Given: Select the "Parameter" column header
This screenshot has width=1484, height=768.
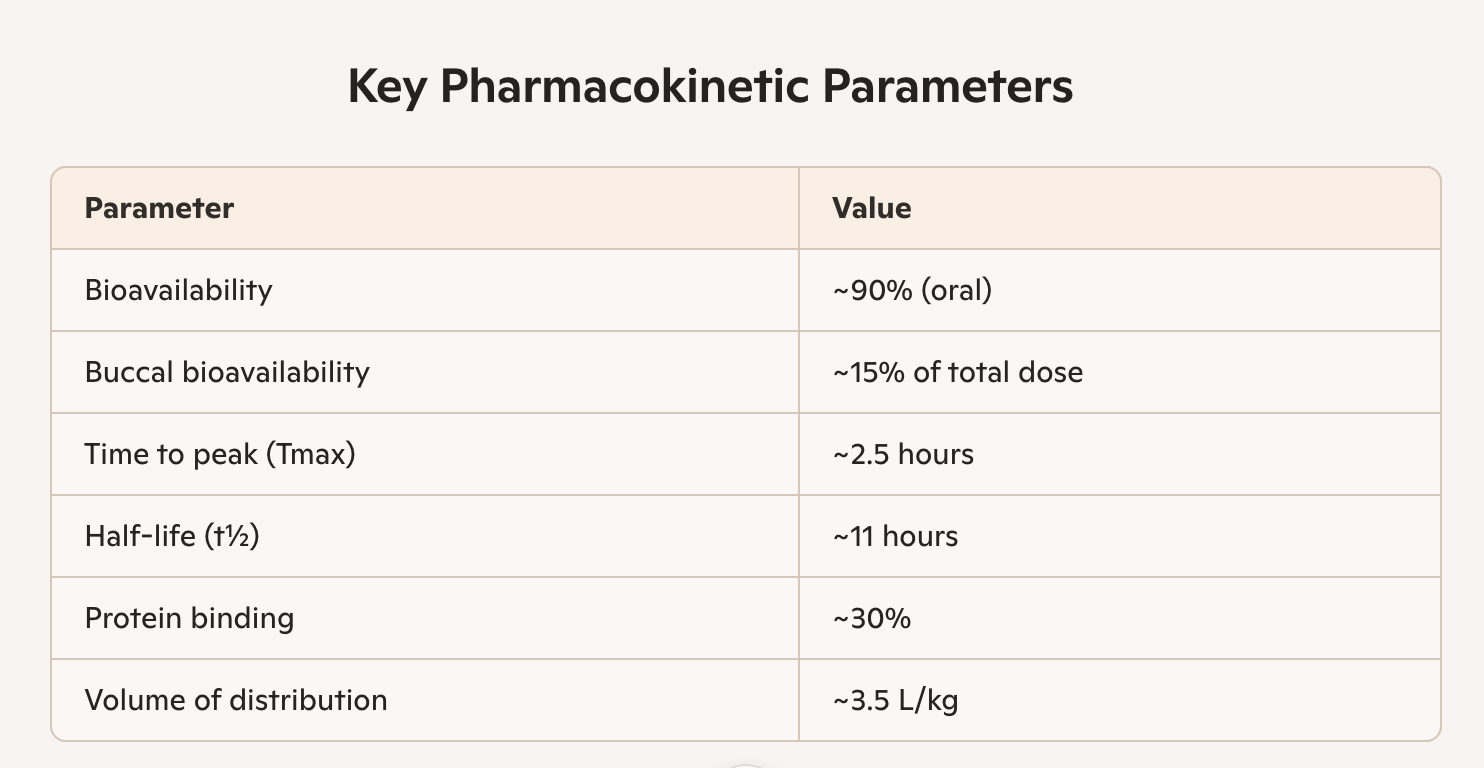Looking at the screenshot, I should (159, 208).
